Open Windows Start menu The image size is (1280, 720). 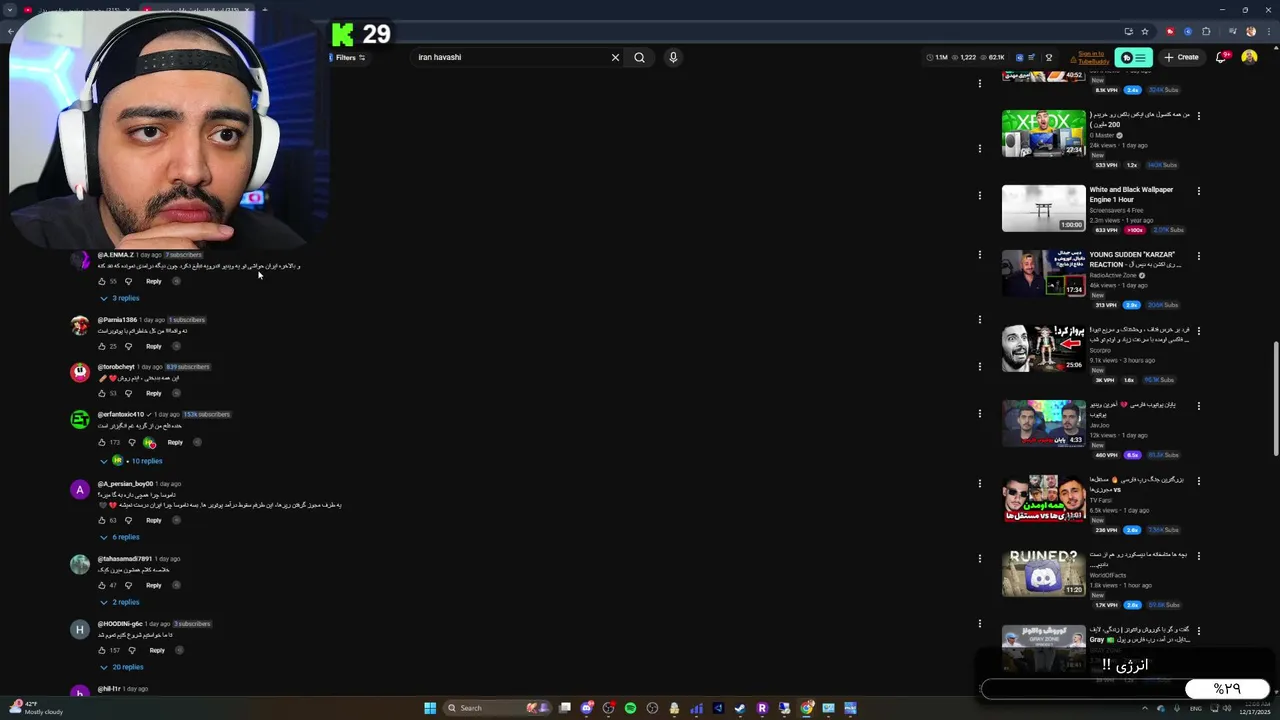click(x=430, y=708)
